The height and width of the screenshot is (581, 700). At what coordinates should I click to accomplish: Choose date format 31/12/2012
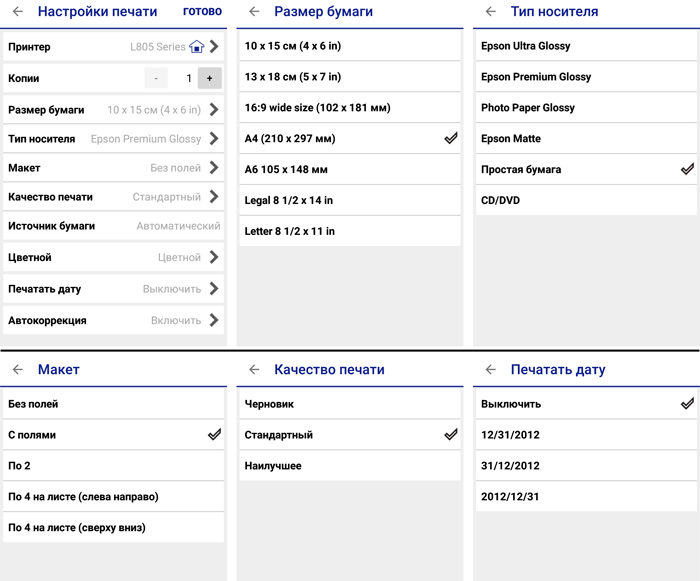point(586,466)
